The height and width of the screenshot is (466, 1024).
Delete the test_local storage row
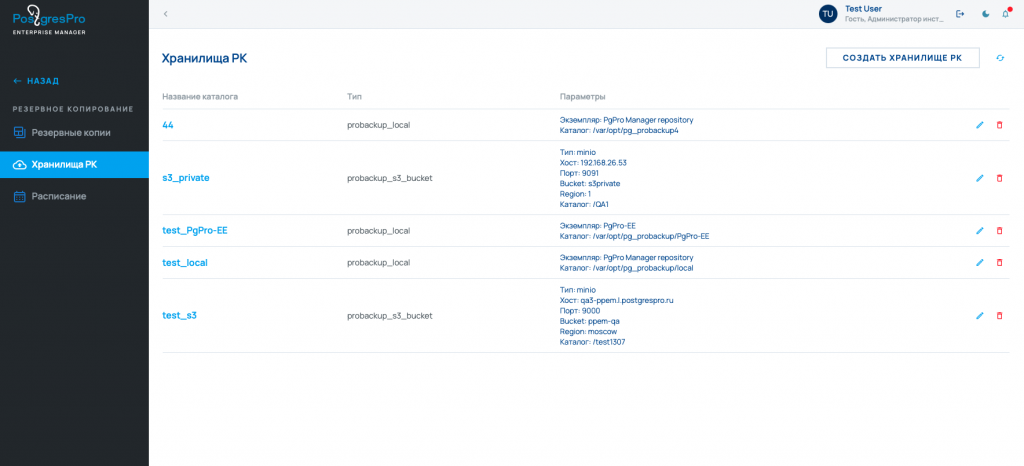(x=999, y=262)
